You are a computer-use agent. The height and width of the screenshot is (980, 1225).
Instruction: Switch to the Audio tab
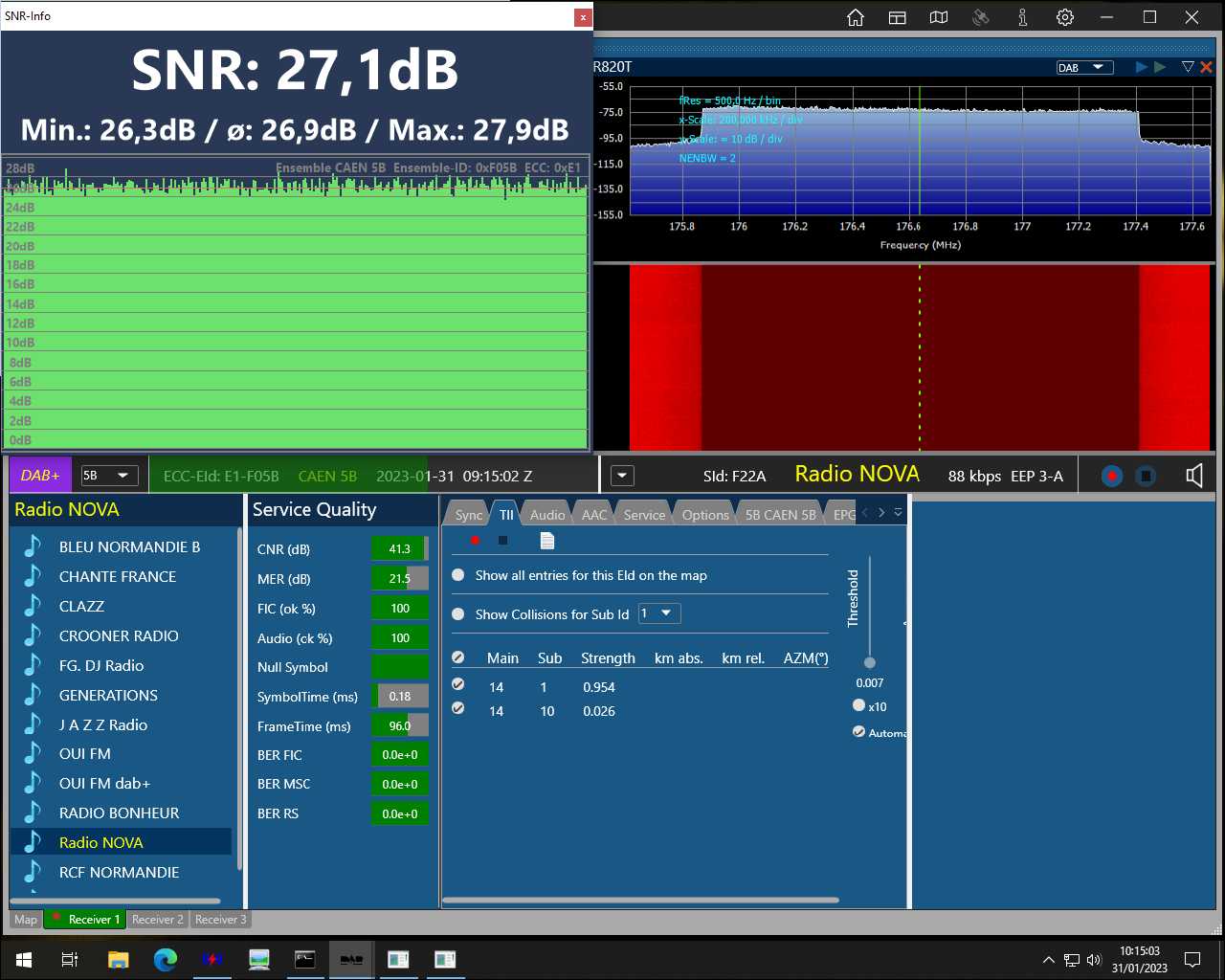pyautogui.click(x=547, y=514)
